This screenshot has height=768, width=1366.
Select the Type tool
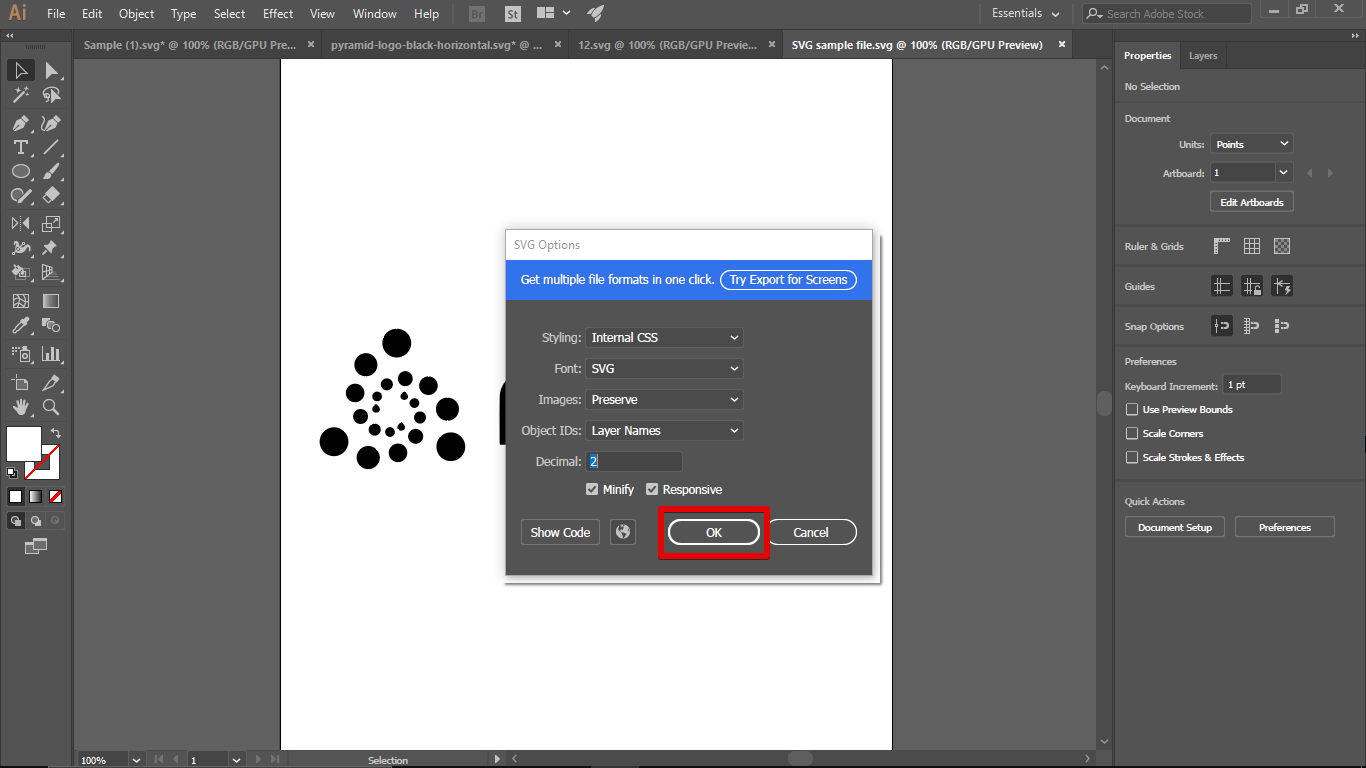coord(20,147)
